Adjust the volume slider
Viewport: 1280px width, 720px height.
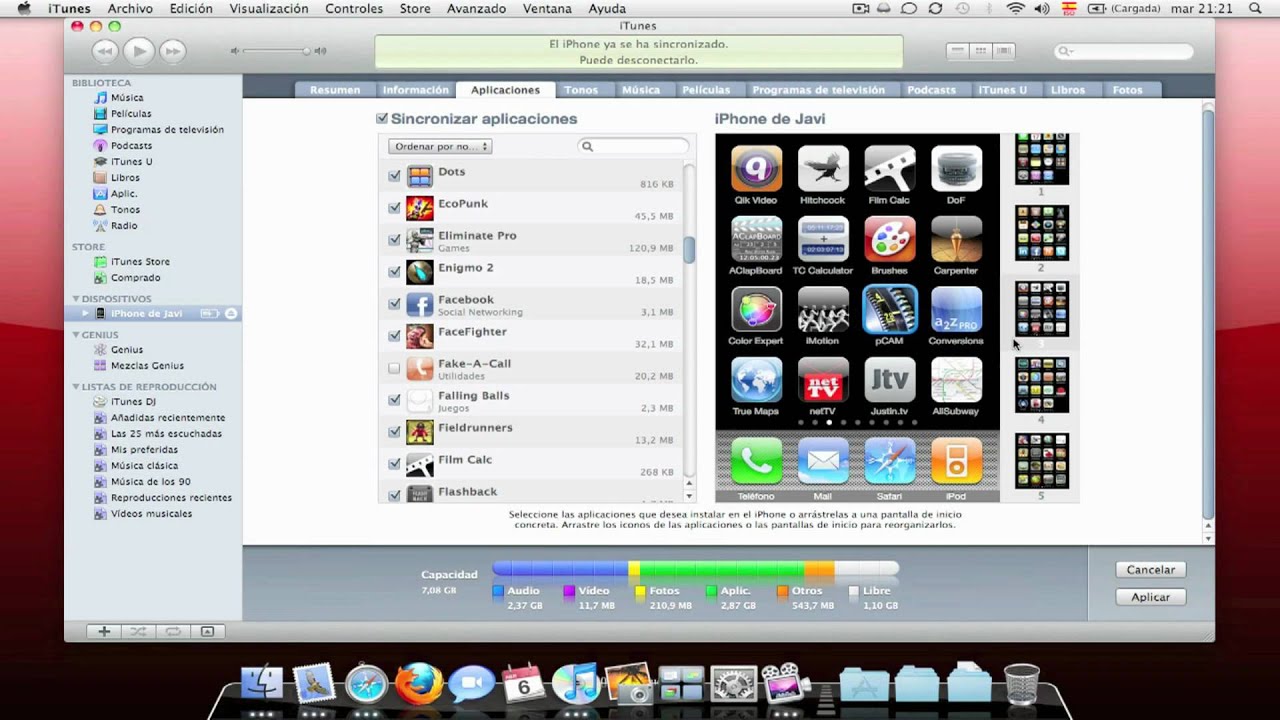(x=275, y=51)
